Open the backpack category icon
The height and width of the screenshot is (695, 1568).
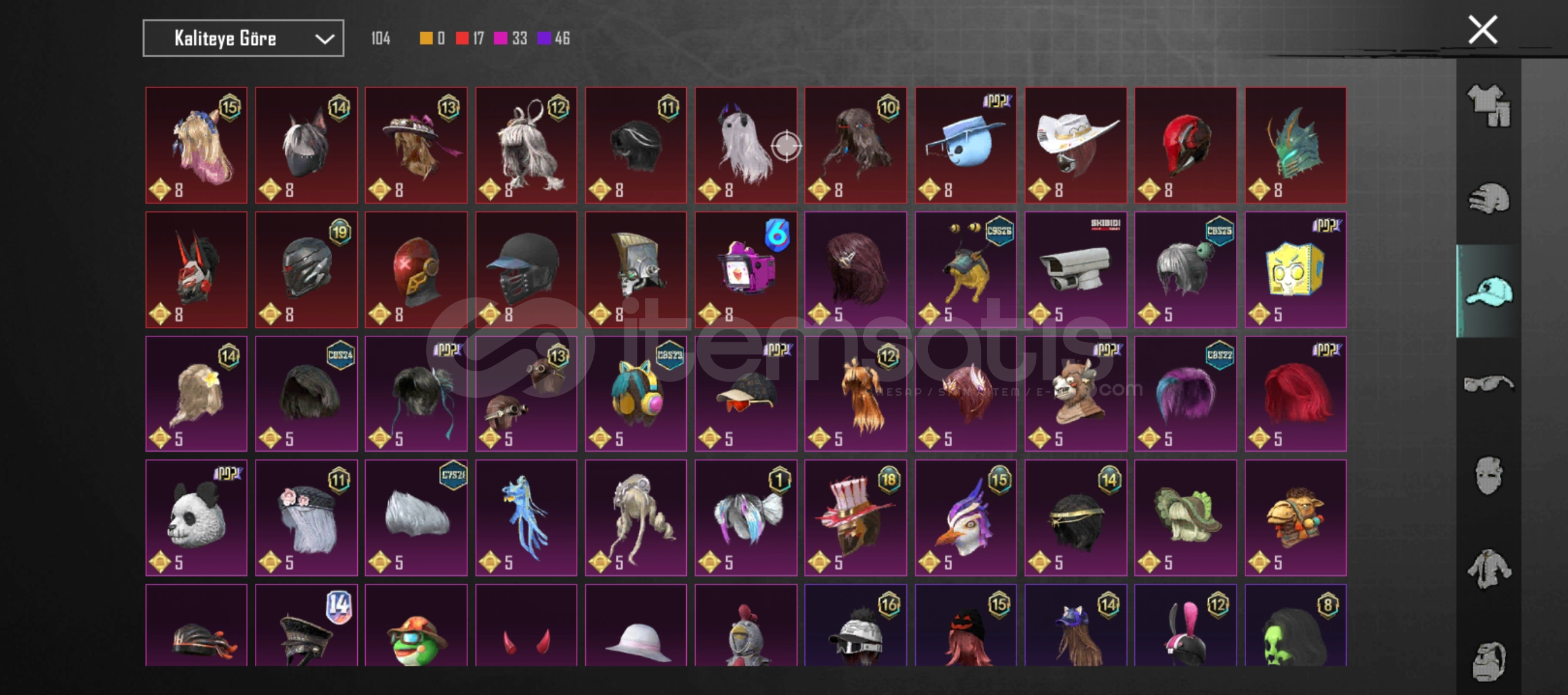click(1489, 661)
